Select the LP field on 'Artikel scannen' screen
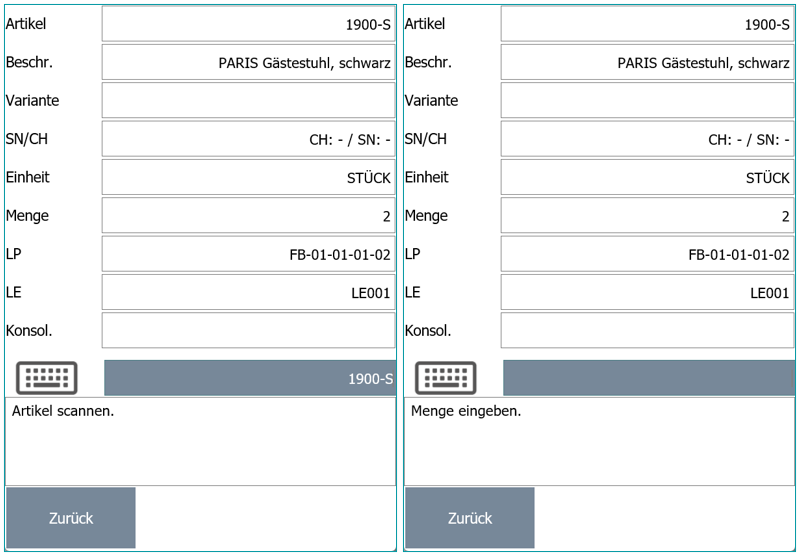801x557 pixels. 248,254
